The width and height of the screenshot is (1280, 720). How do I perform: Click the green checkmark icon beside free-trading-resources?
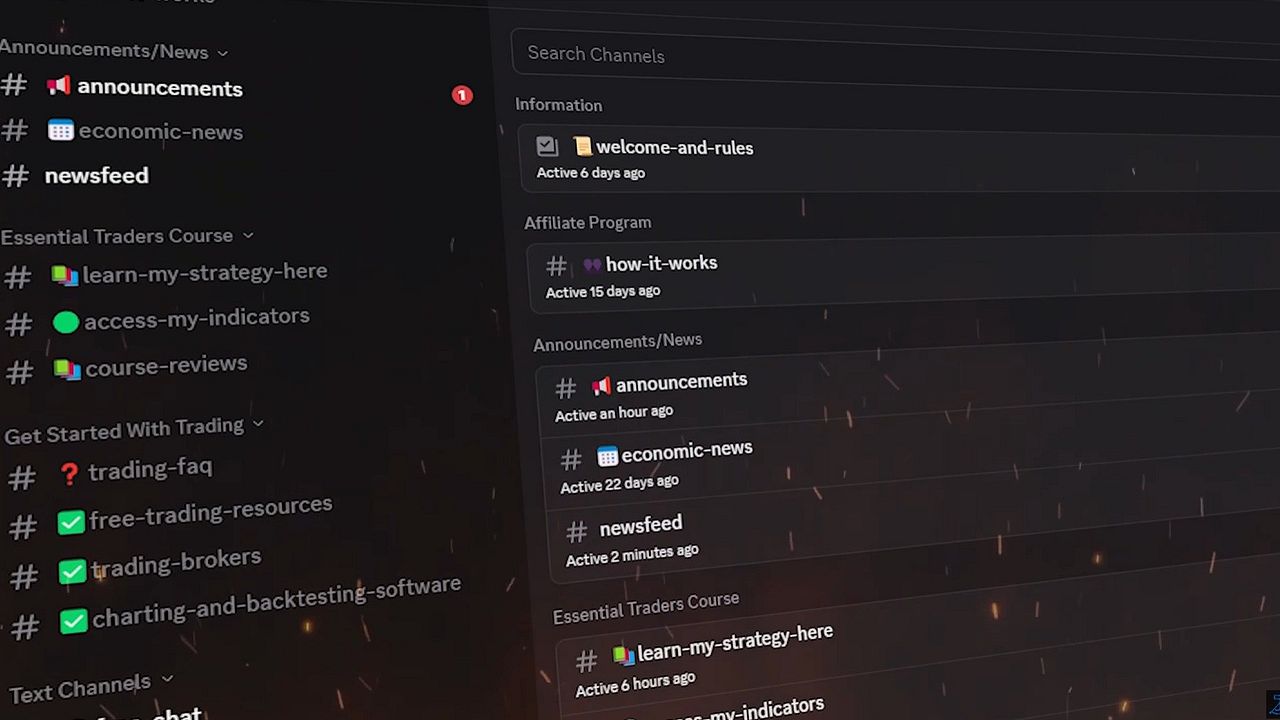coord(71,522)
